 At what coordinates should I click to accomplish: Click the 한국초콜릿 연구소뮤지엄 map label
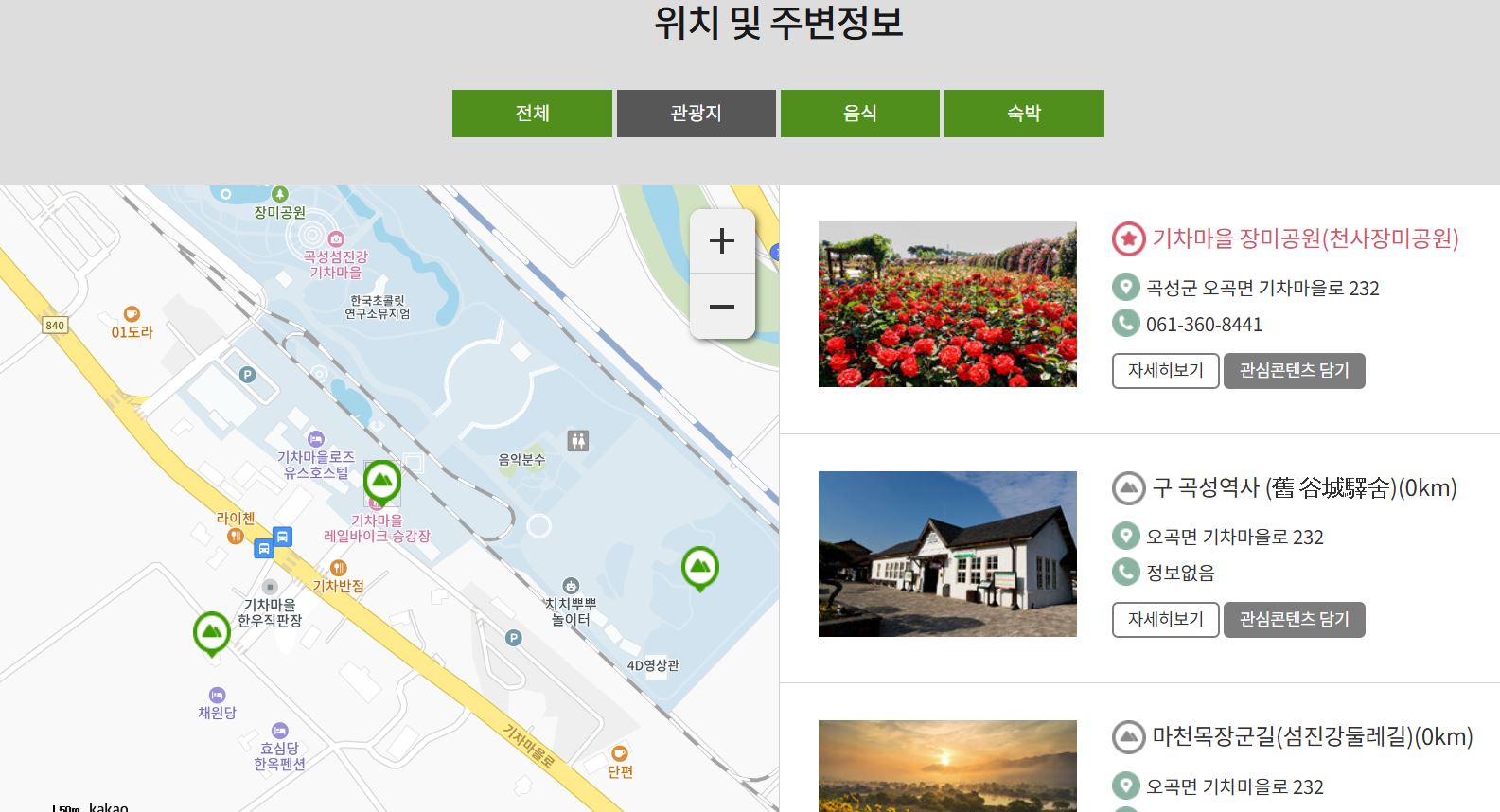point(377,307)
